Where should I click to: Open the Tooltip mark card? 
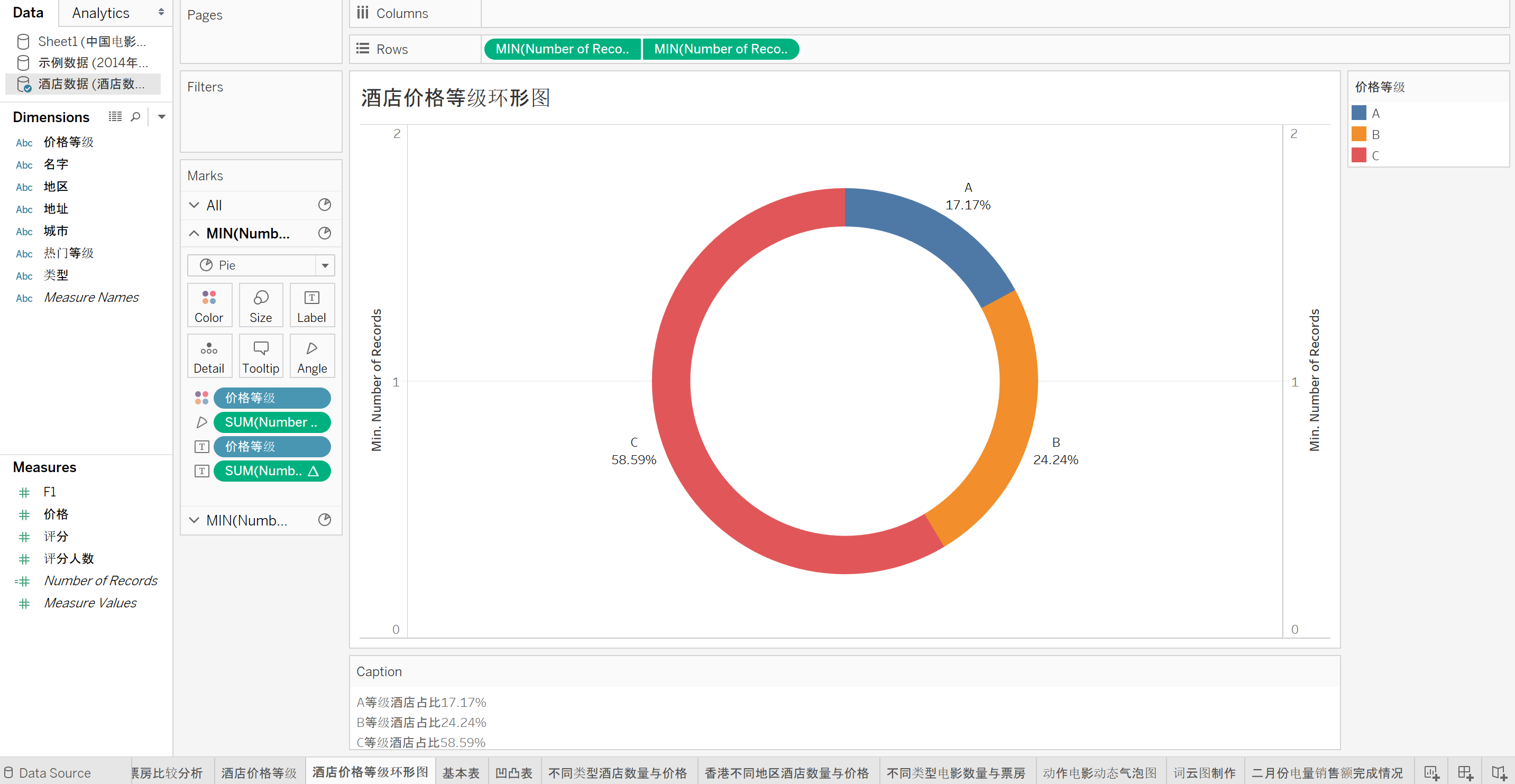coord(261,357)
